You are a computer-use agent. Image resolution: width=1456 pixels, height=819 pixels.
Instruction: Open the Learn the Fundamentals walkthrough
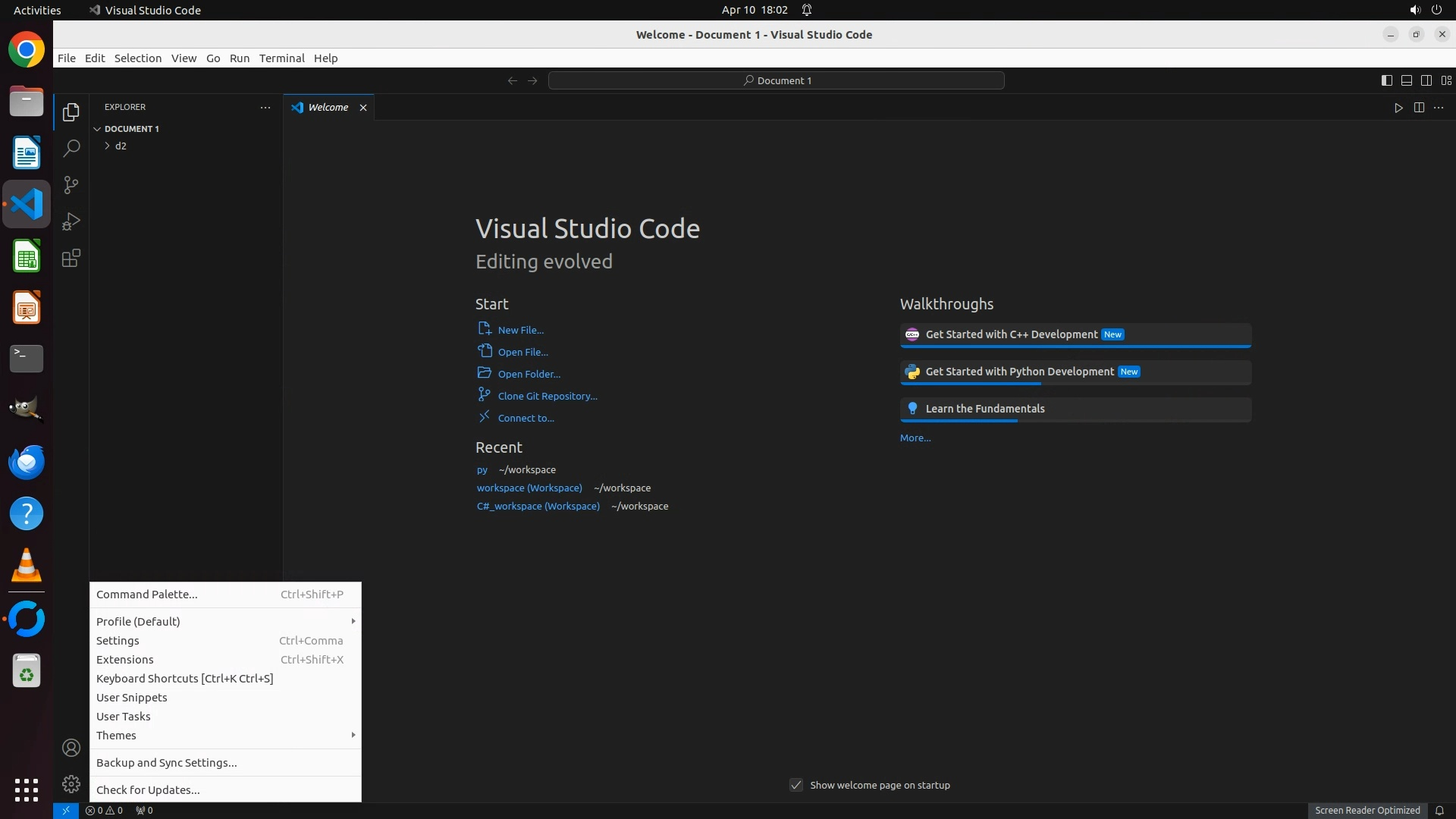pyautogui.click(x=984, y=409)
